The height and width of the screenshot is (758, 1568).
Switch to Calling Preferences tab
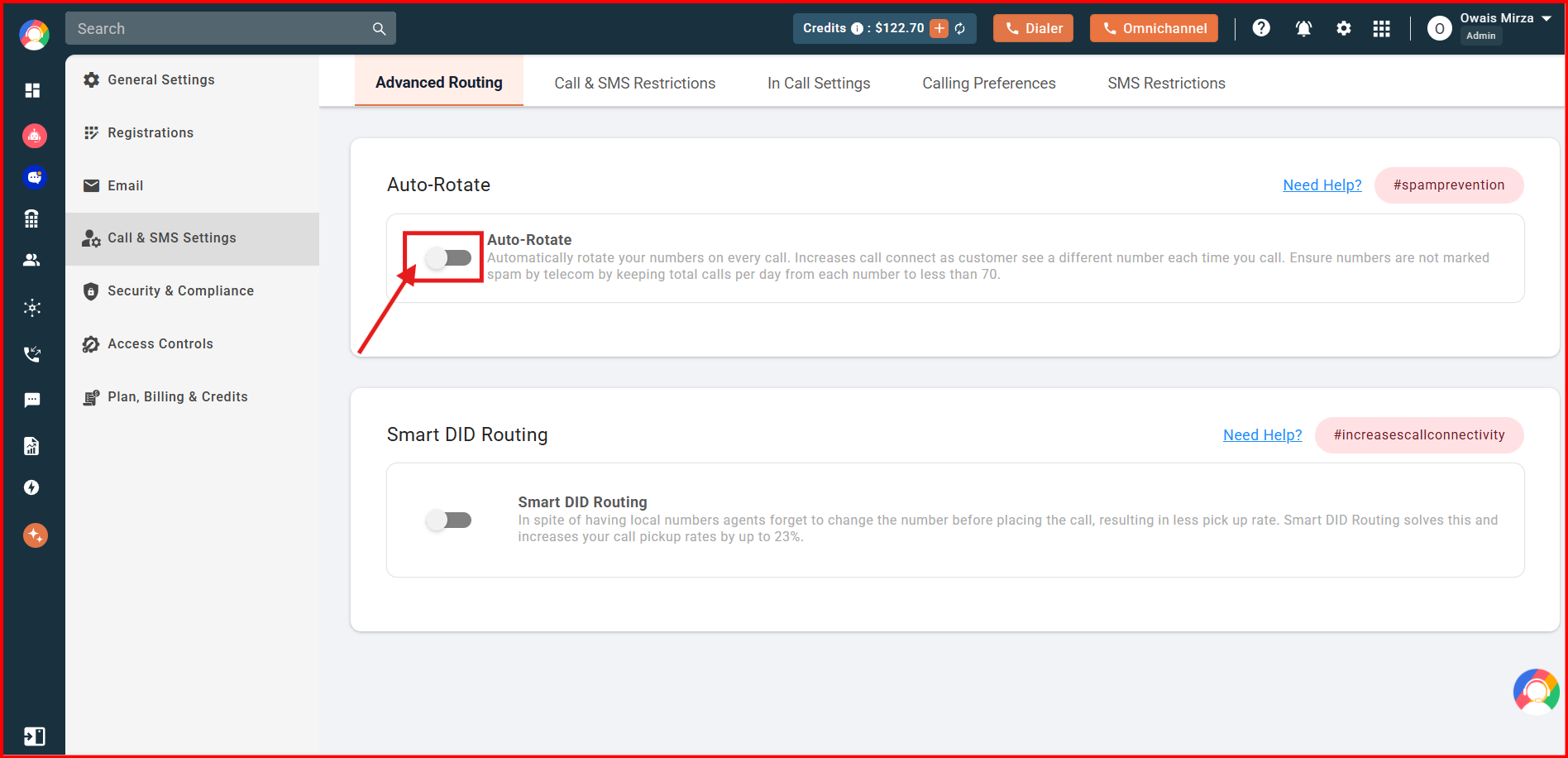989,83
